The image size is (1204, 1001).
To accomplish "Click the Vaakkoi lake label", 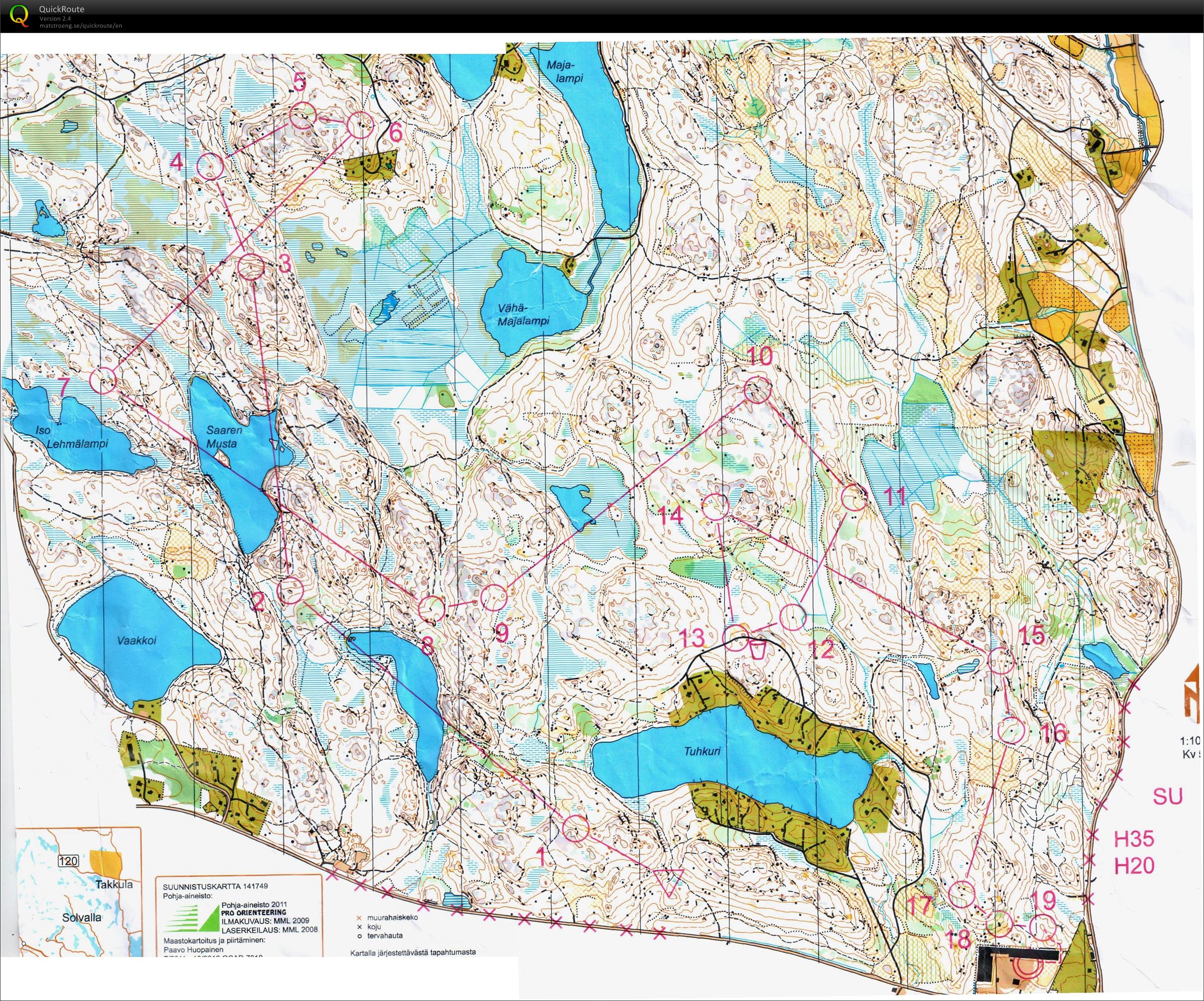I will [x=137, y=640].
